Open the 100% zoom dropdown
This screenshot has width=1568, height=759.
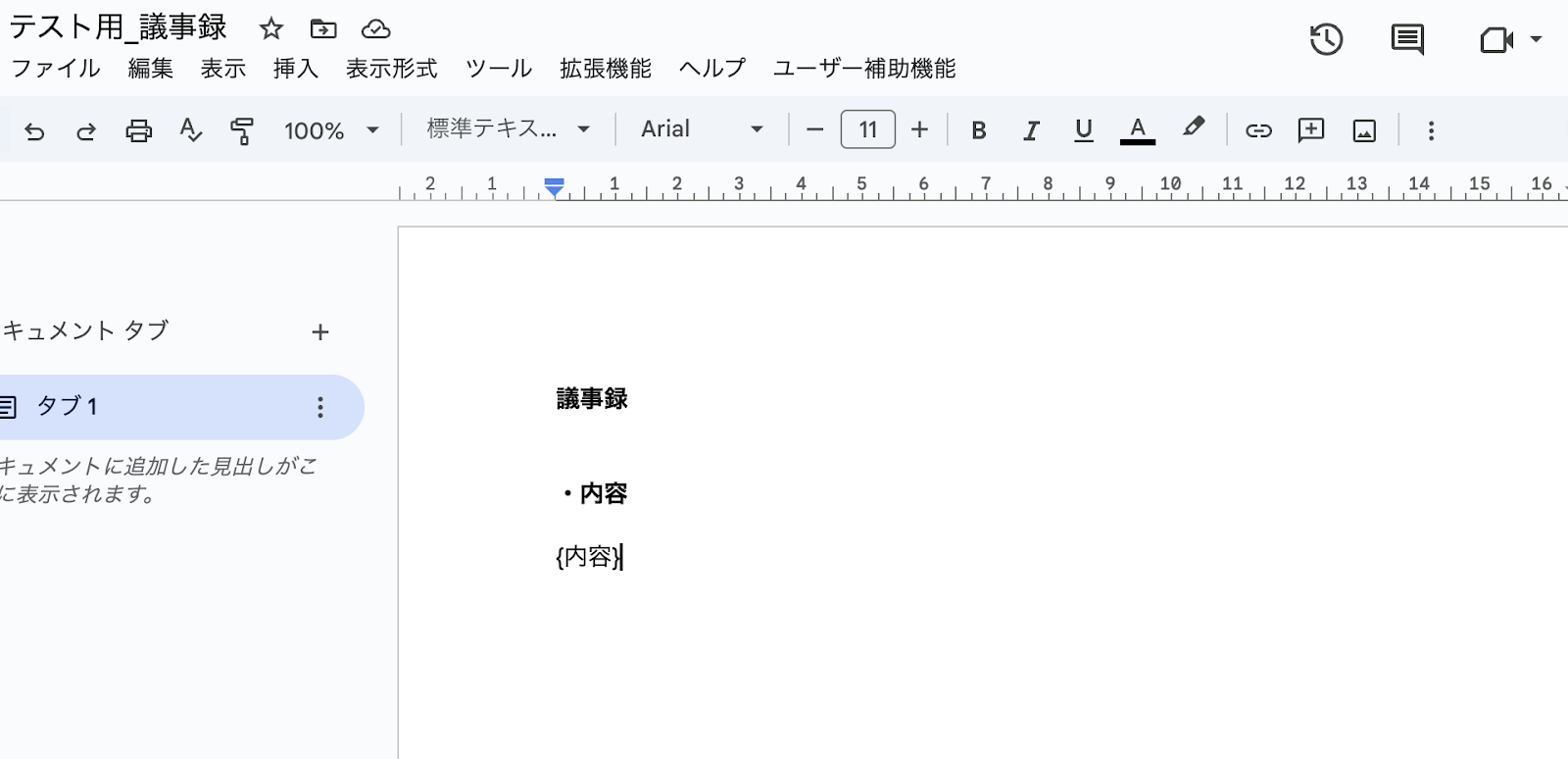click(x=331, y=130)
